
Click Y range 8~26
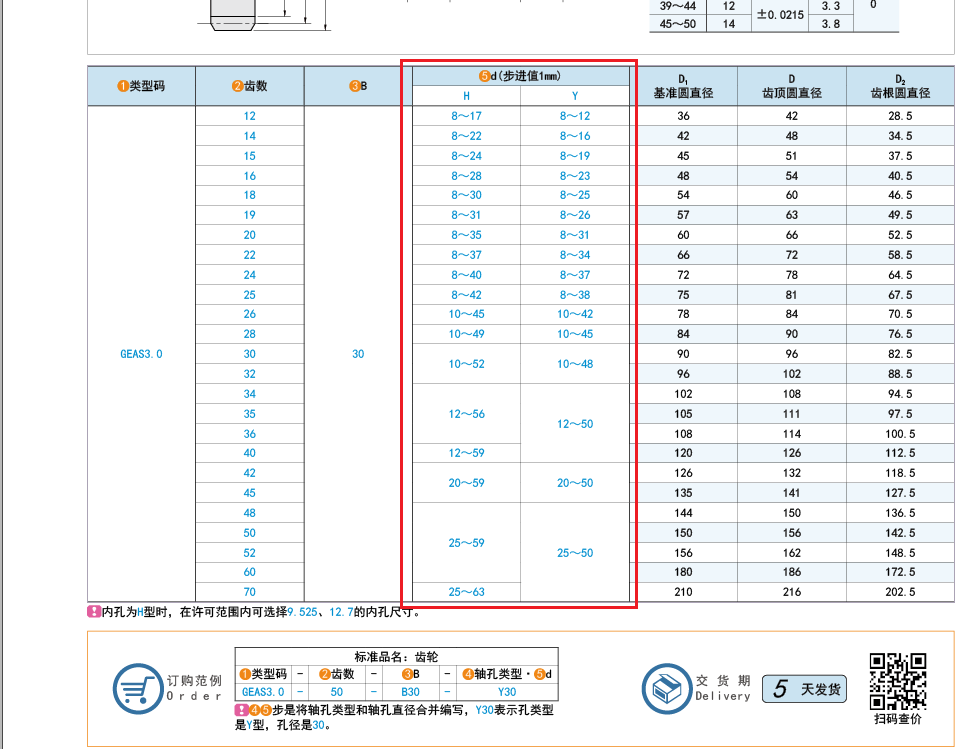point(575,215)
